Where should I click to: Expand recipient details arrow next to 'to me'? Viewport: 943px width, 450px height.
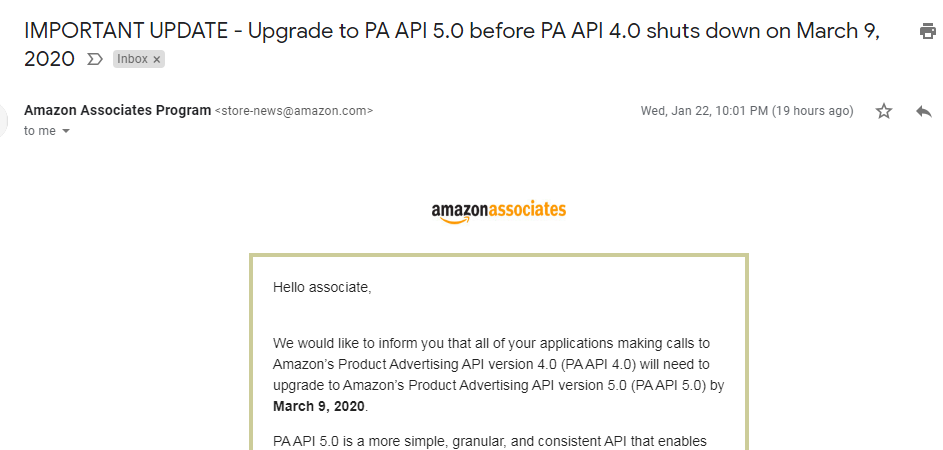tap(66, 131)
